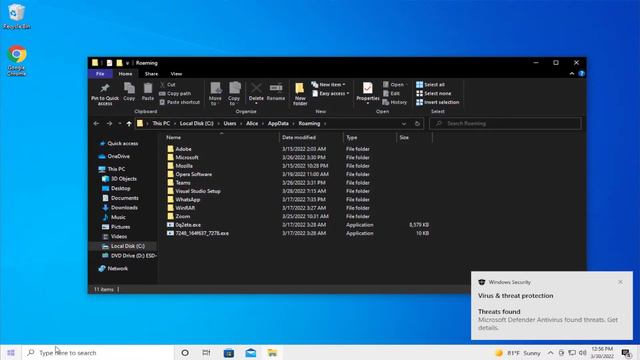This screenshot has height=360, width=640.
Task: Select Downloads in navigation pane
Action: [124, 207]
